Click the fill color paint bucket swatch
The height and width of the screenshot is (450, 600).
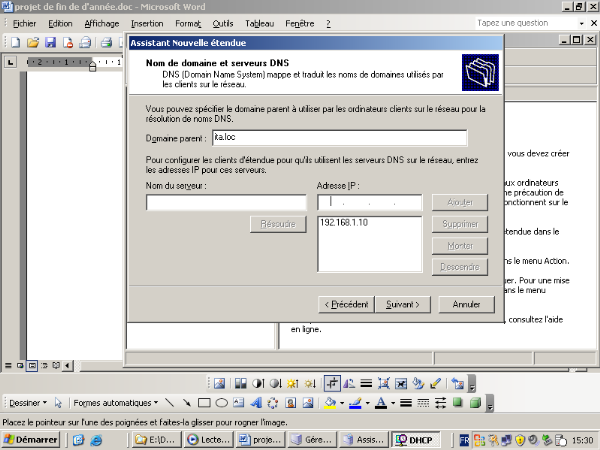[x=329, y=403]
